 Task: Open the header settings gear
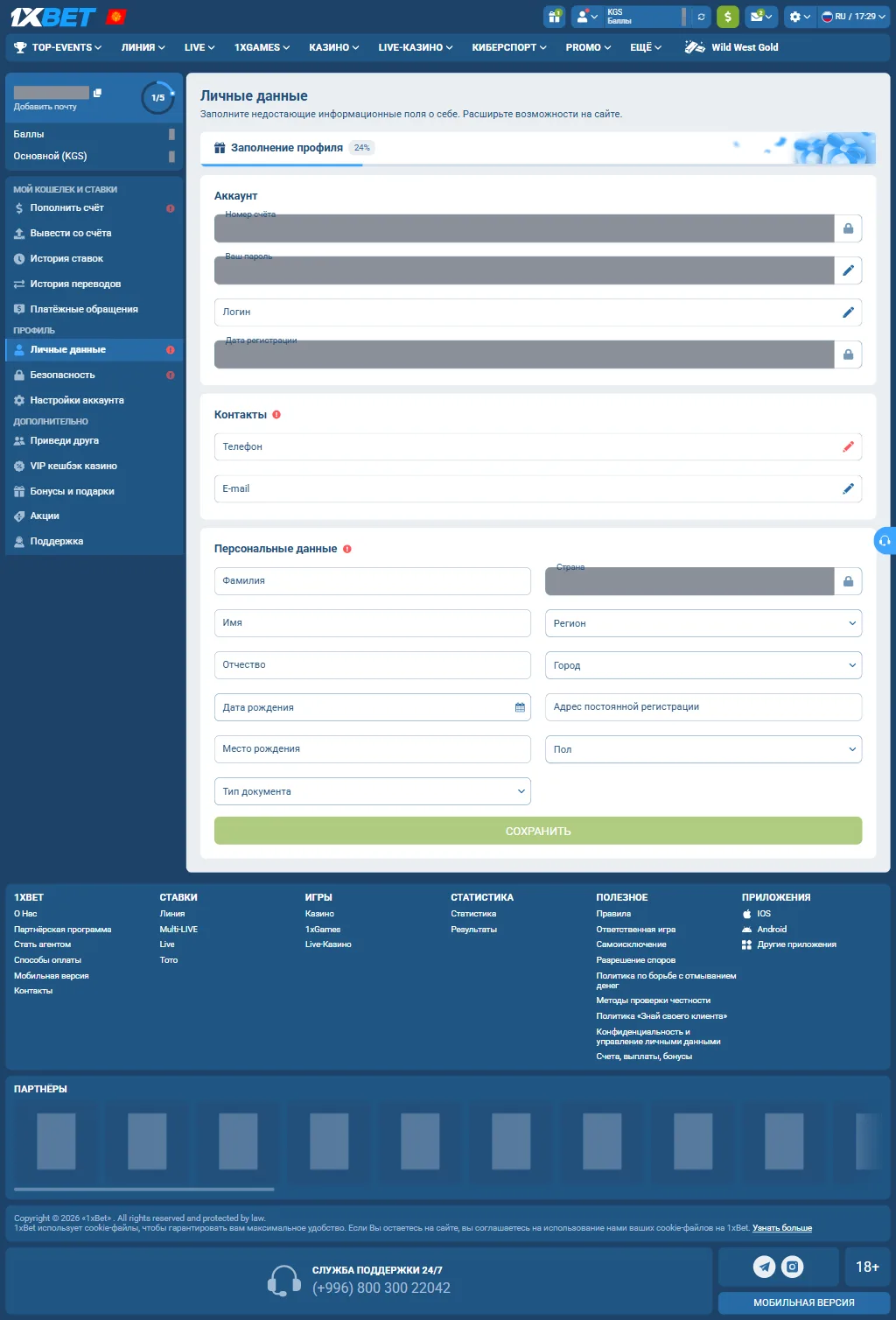coord(800,17)
